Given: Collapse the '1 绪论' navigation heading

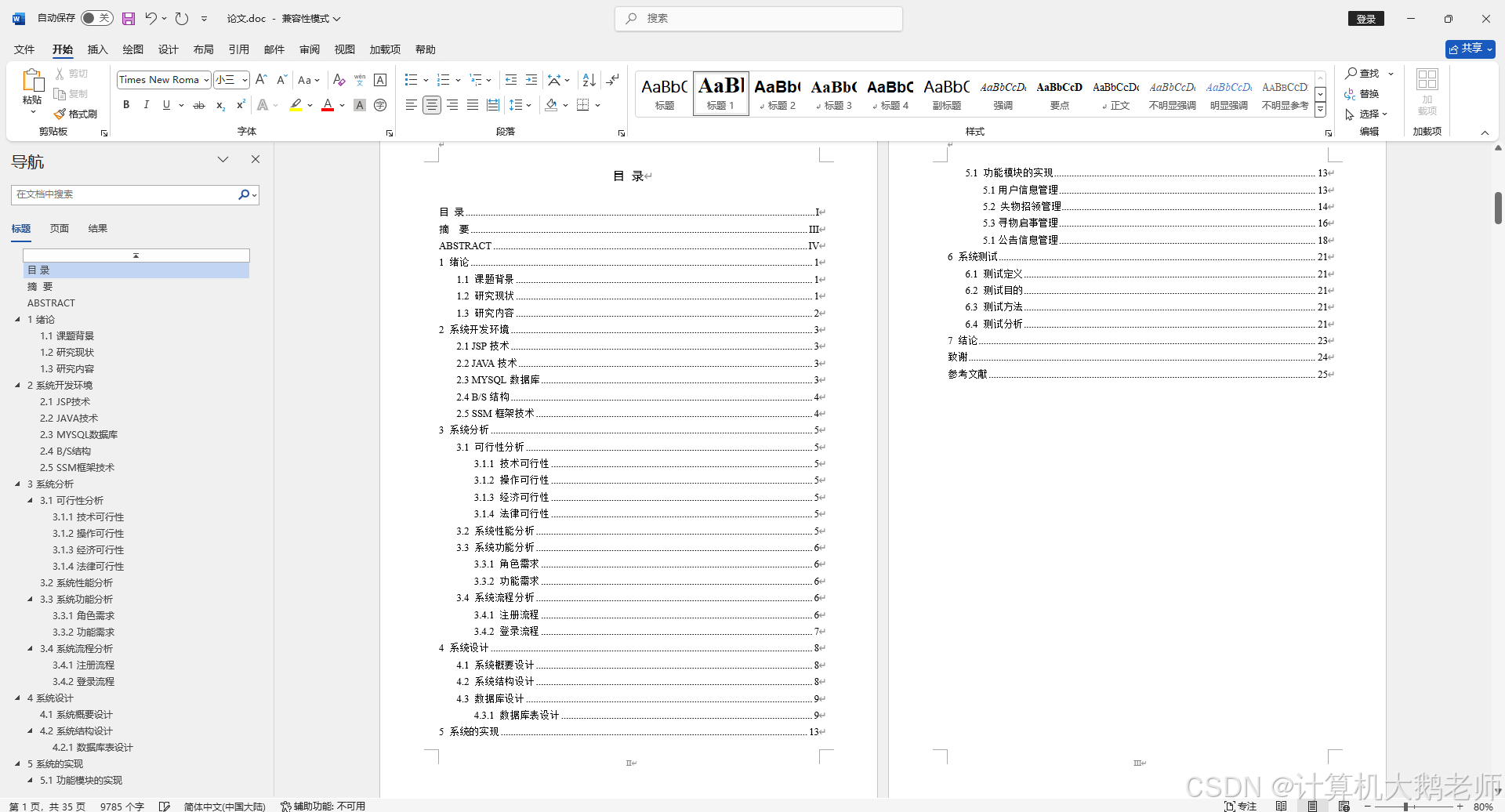Looking at the screenshot, I should click(17, 319).
